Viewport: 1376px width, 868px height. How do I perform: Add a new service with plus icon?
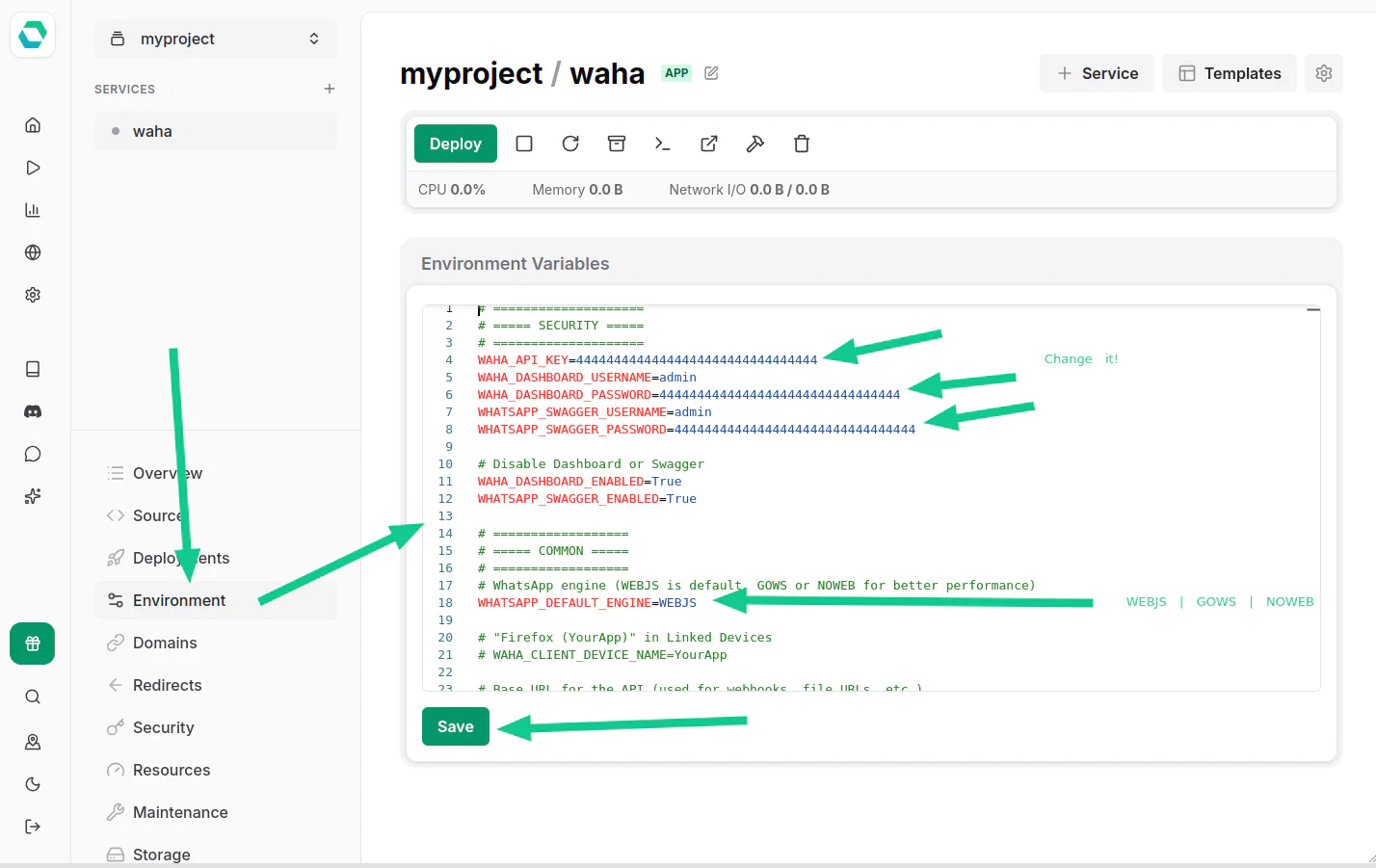click(330, 89)
